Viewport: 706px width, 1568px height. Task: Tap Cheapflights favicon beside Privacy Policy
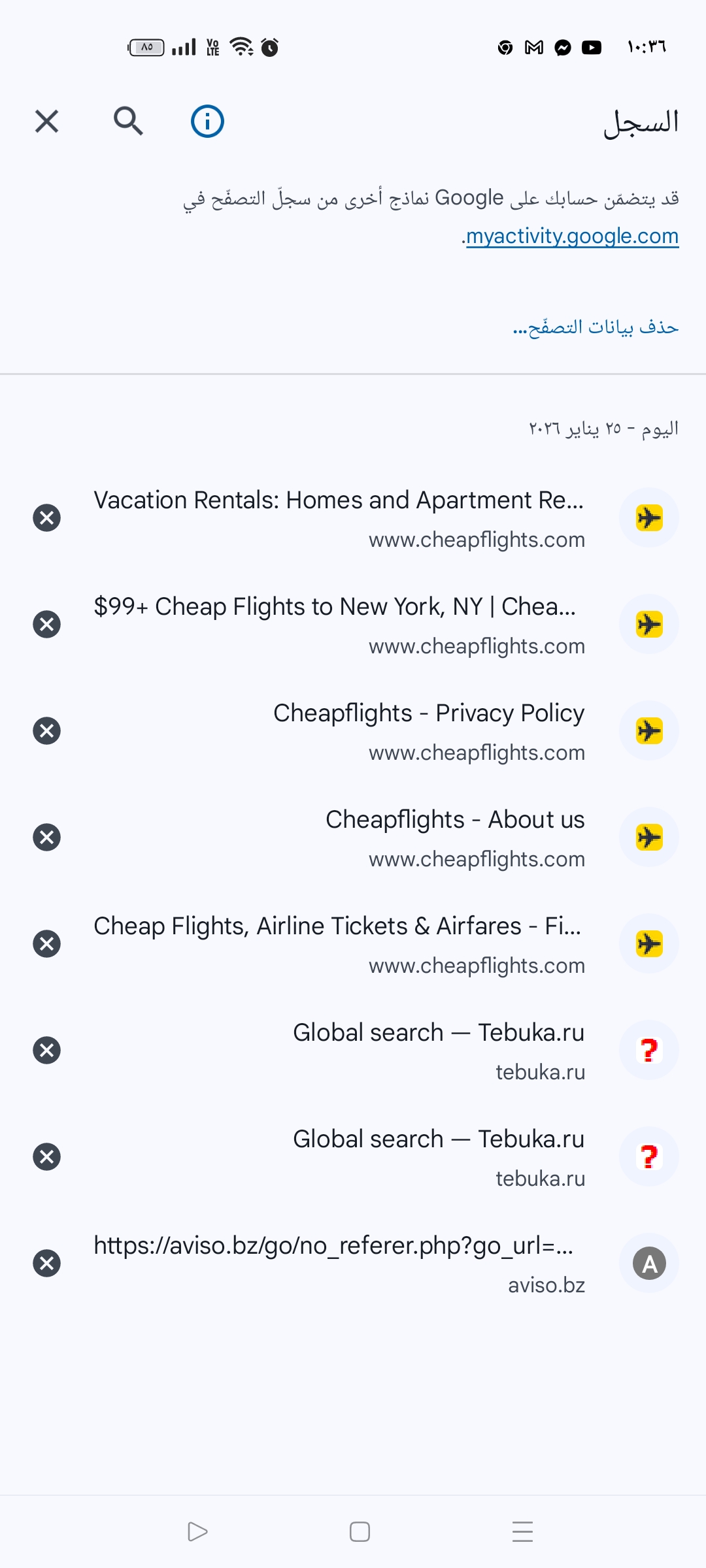[x=649, y=731]
